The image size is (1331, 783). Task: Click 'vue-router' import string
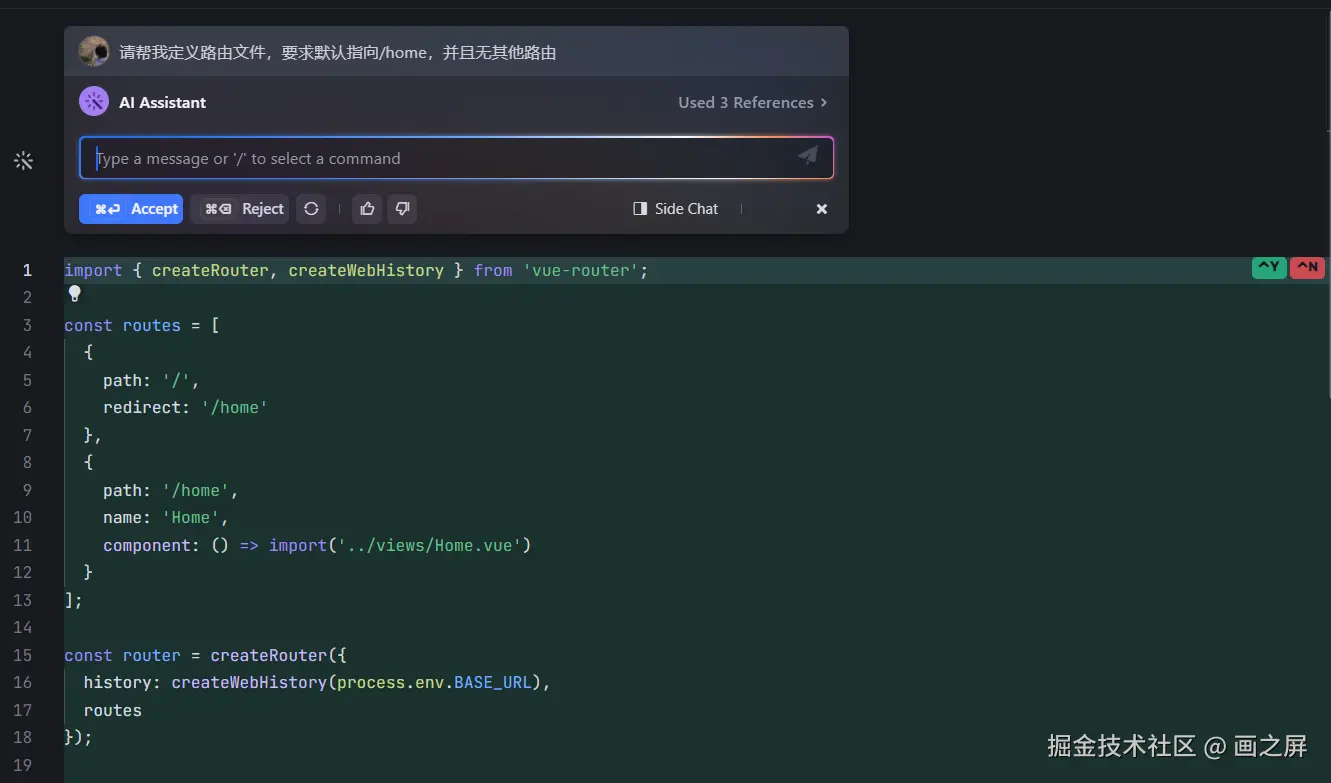[x=581, y=270]
